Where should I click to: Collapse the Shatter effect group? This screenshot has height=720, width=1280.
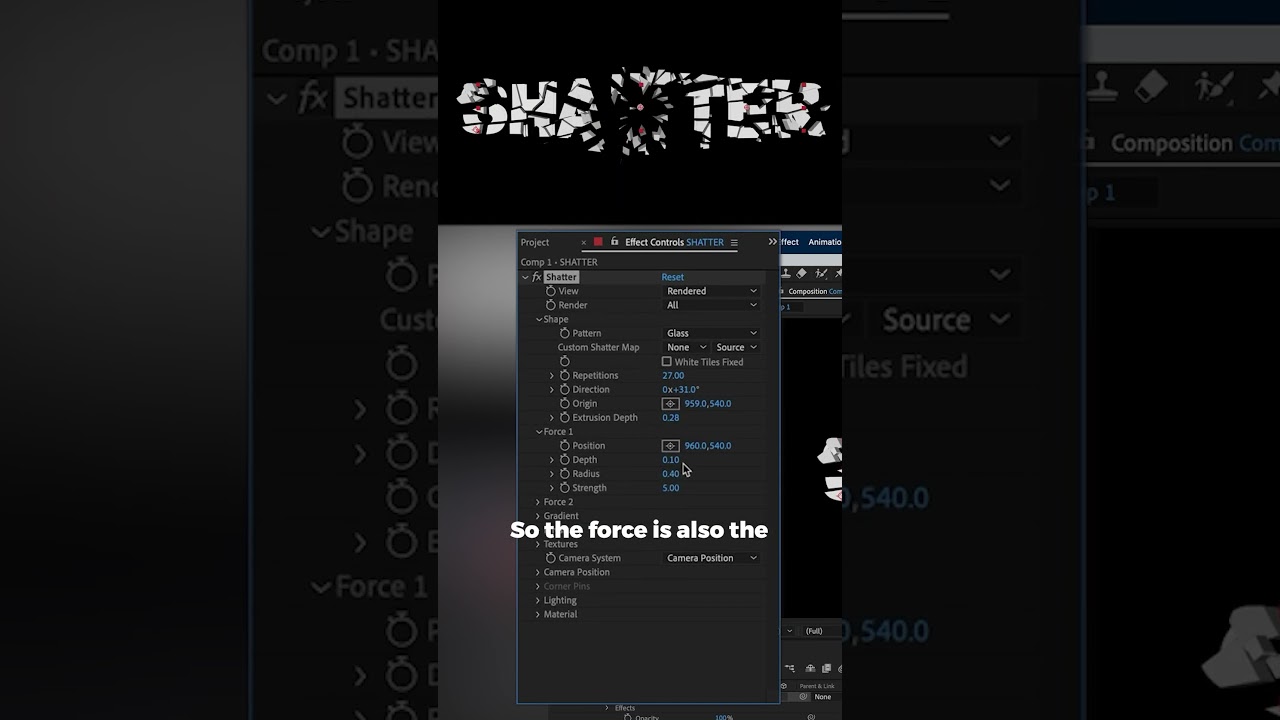click(x=525, y=277)
